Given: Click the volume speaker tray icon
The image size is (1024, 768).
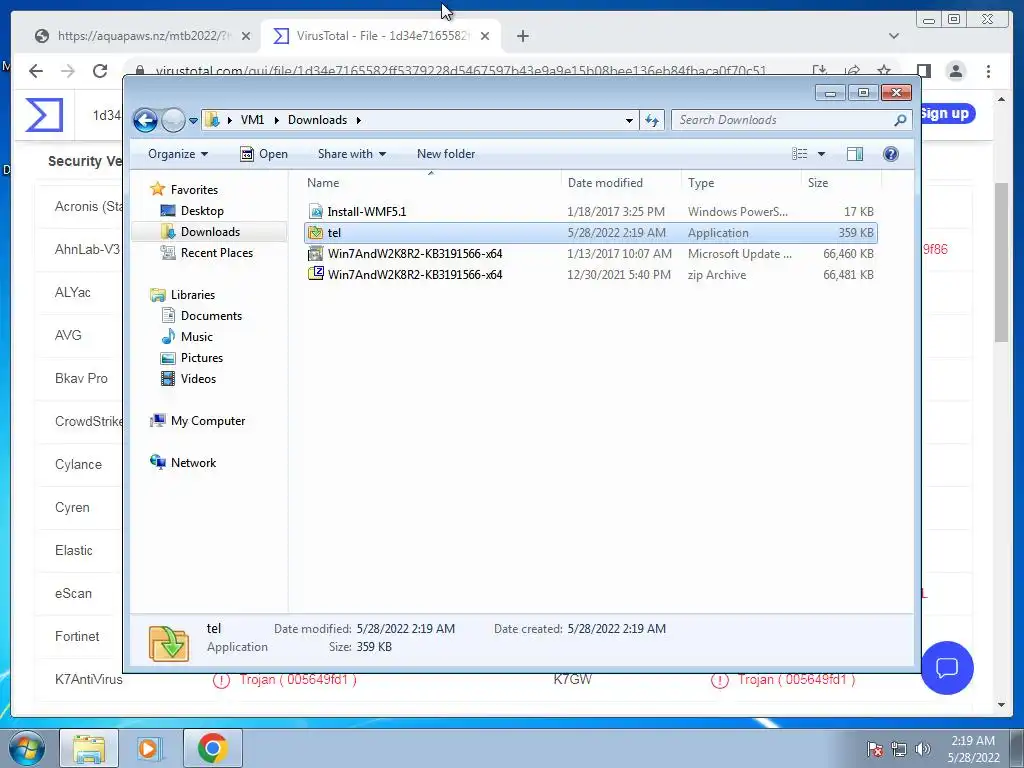Looking at the screenshot, I should 922,749.
